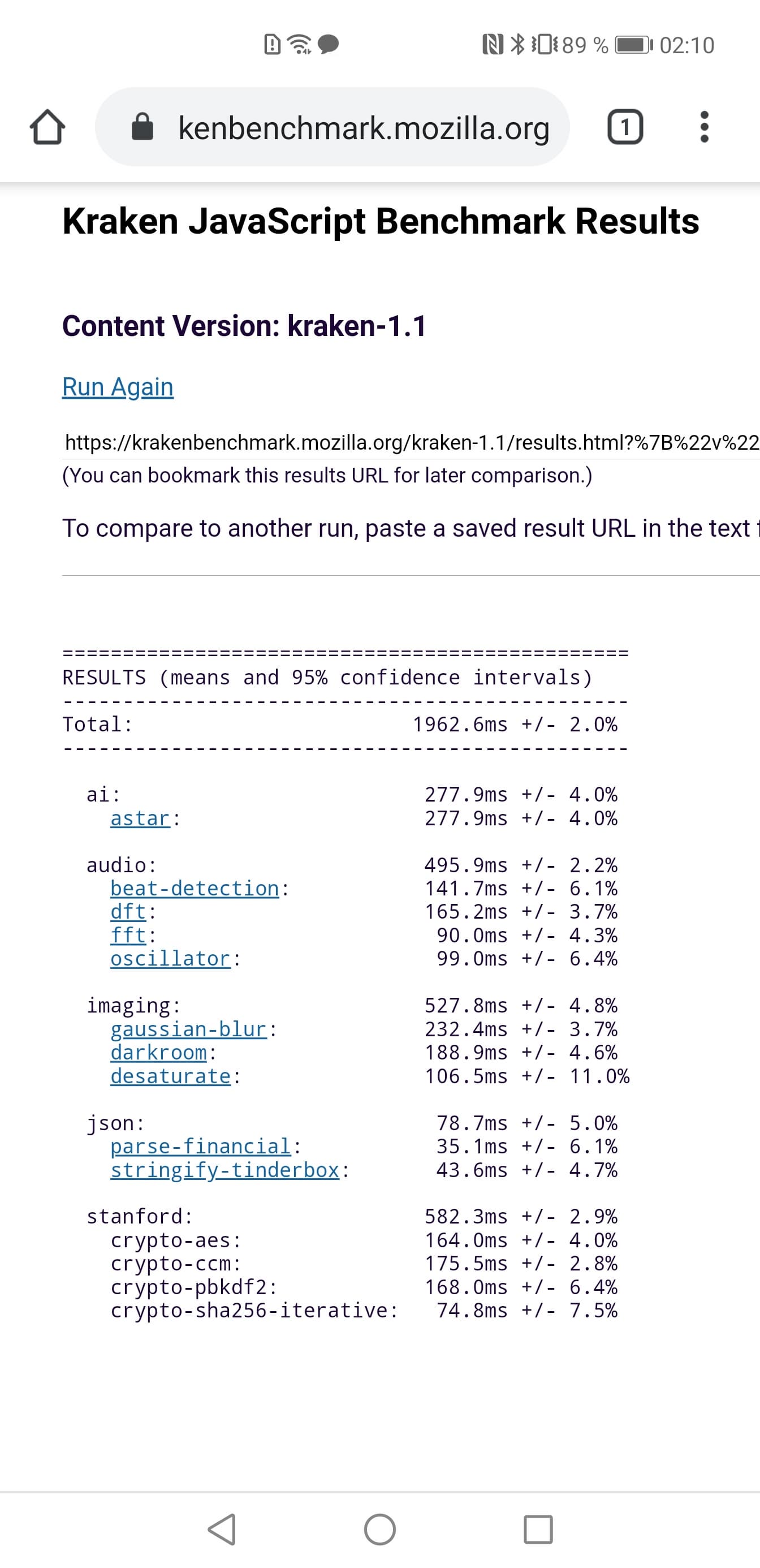Select the results URL text field
This screenshot has width=760, height=1568.
411,442
